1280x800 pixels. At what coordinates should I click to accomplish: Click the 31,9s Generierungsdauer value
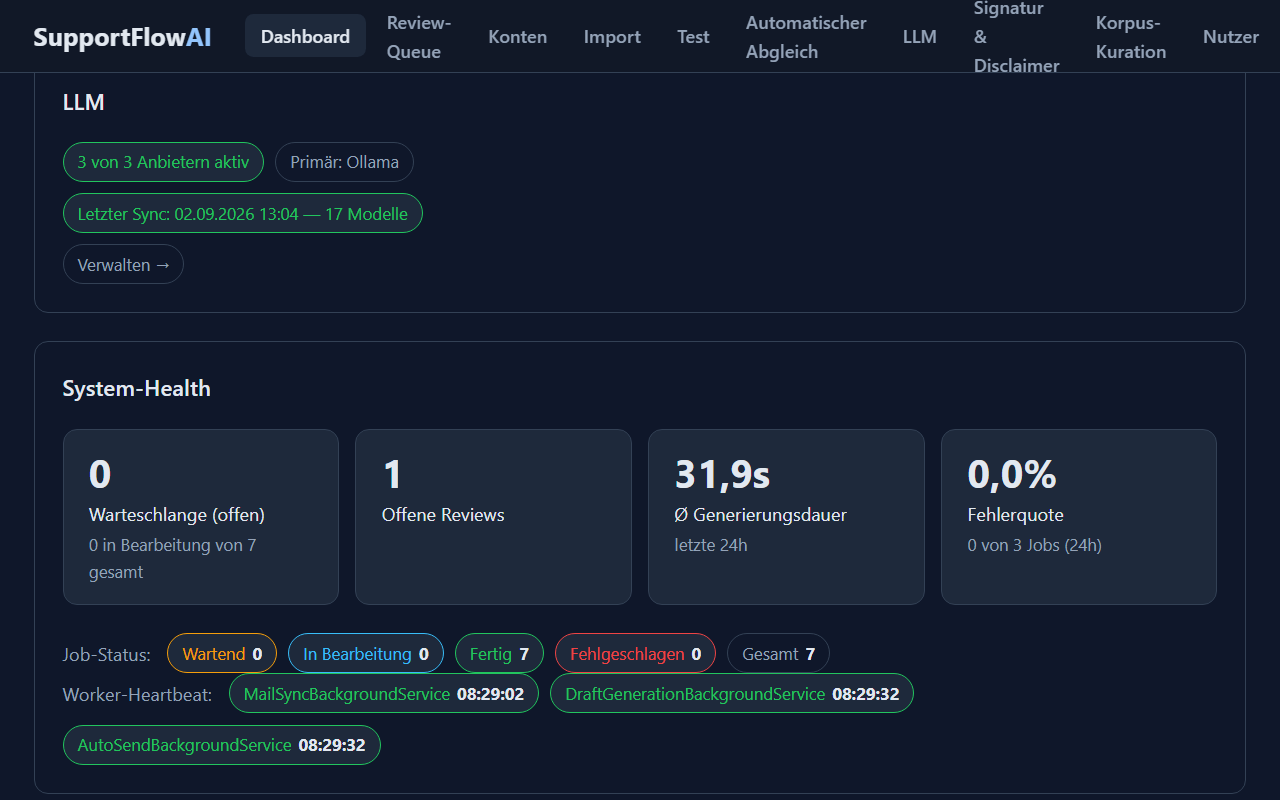pos(722,475)
